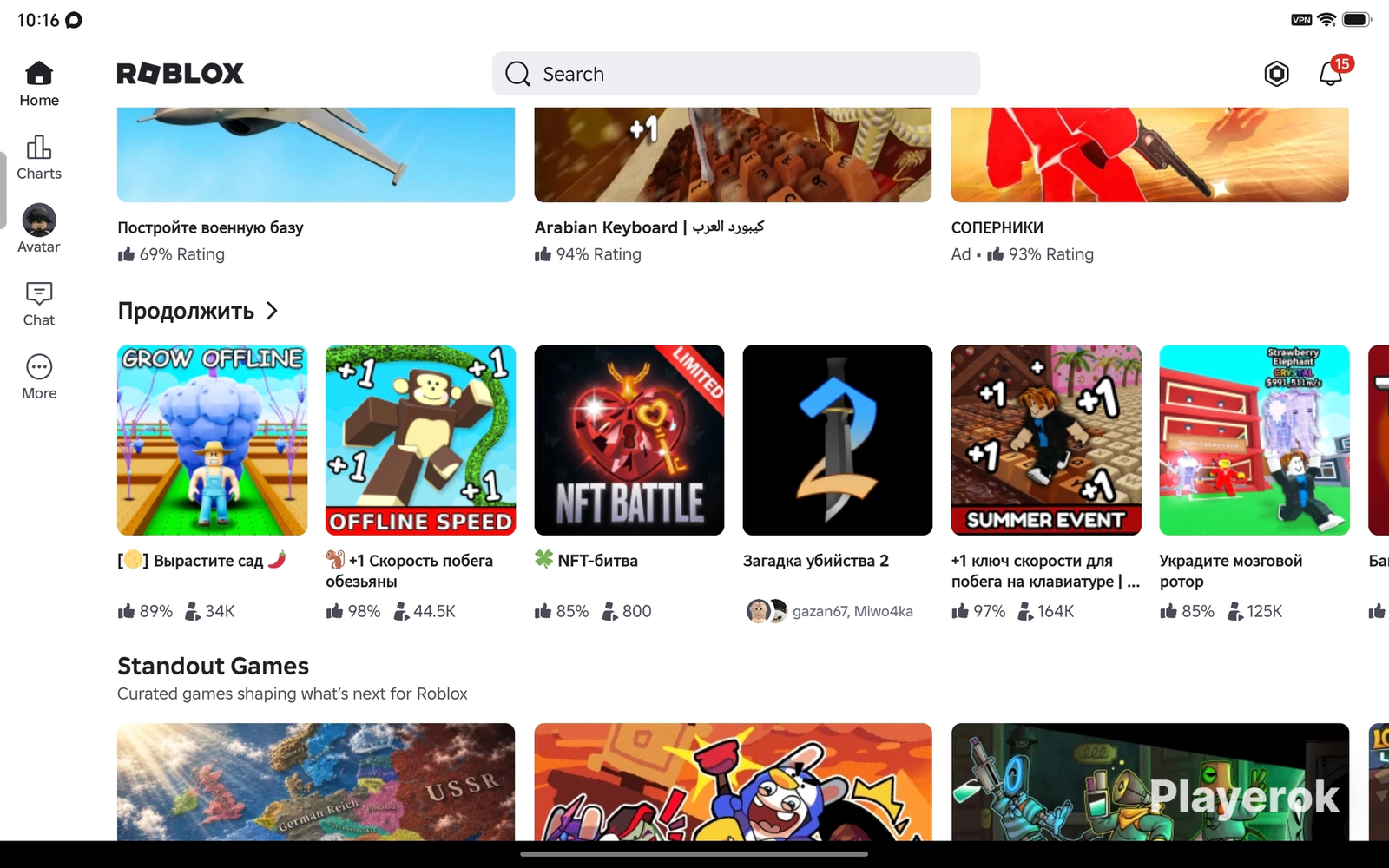This screenshot has height=868, width=1389.
Task: Click the search magnifier icon
Action: 517,74
